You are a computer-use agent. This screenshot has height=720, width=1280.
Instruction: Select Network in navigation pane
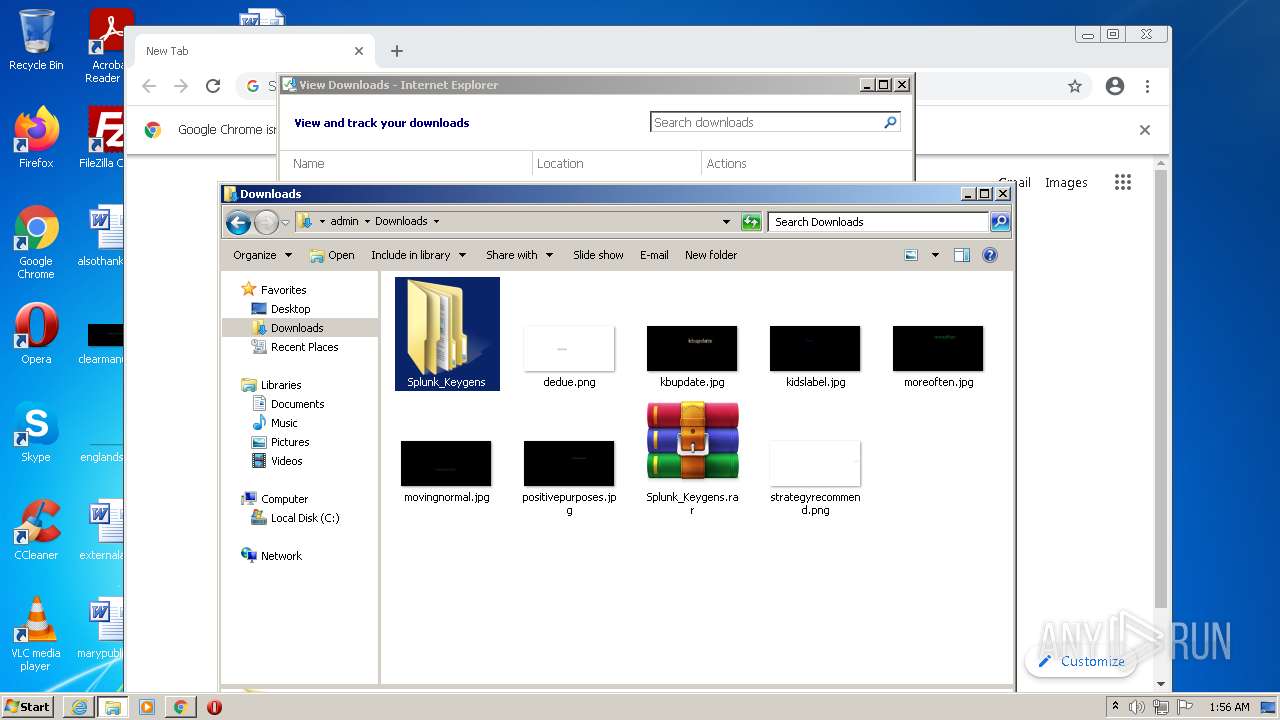[x=281, y=556]
